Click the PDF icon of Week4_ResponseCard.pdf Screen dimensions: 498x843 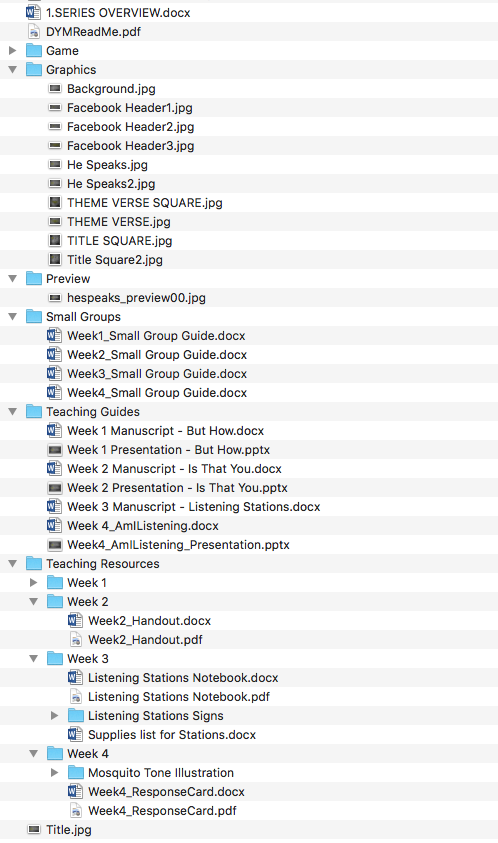point(76,811)
